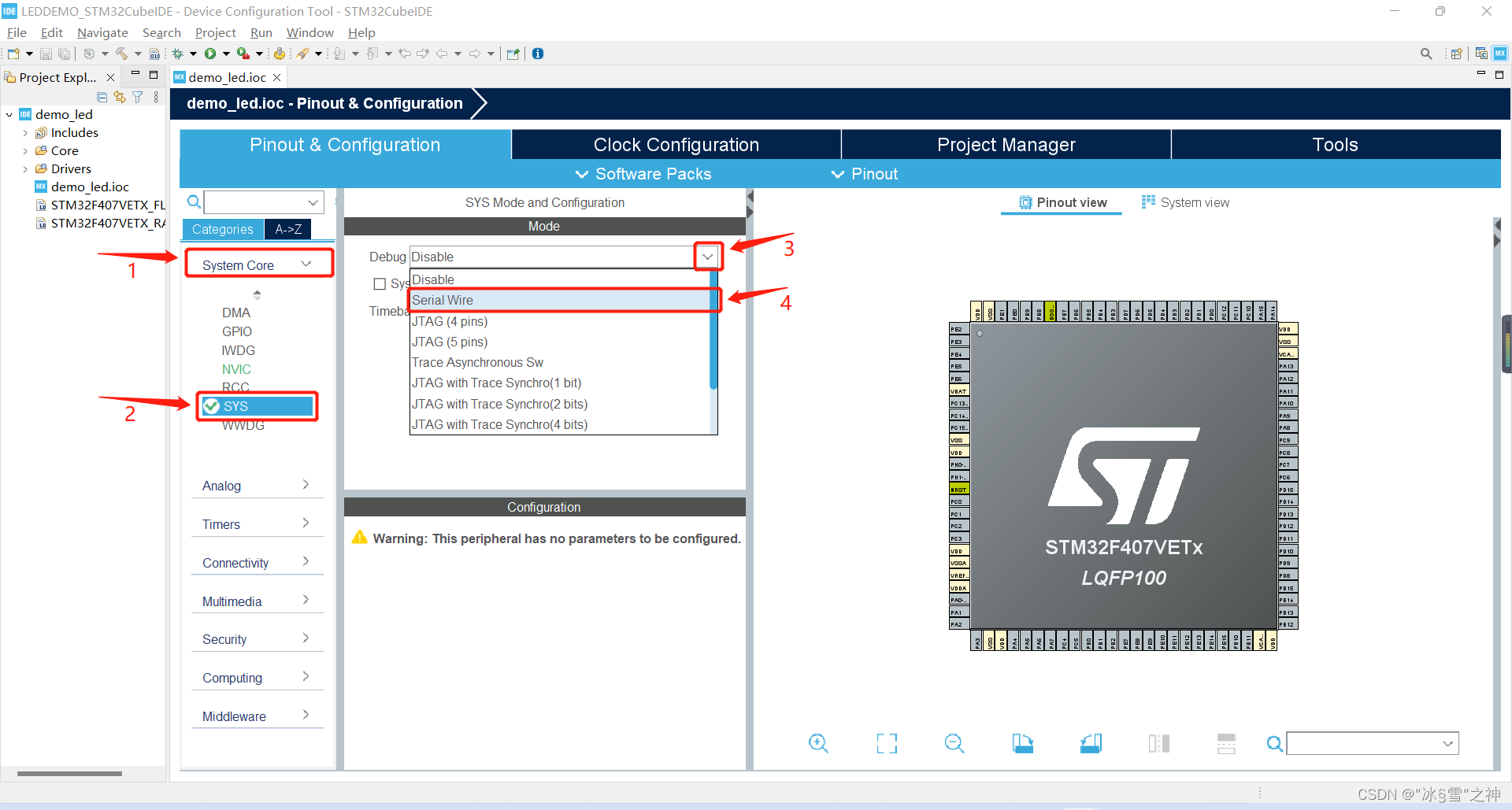Zoom in on the chip pinout
Viewport: 1512px width, 810px height.
pyautogui.click(x=818, y=743)
